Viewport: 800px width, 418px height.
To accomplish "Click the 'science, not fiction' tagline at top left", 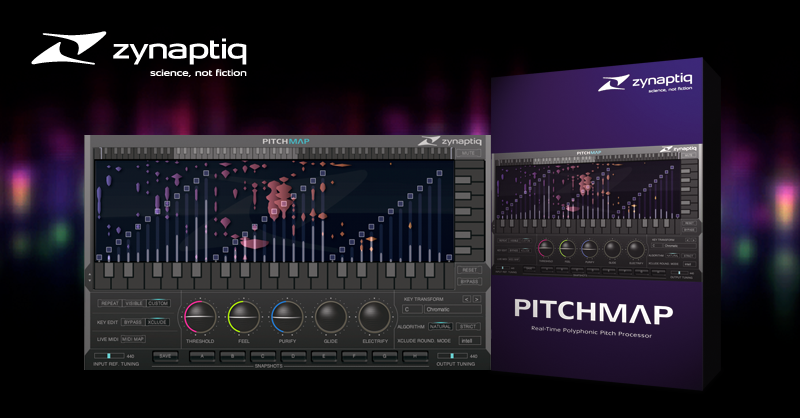I will click(x=198, y=73).
